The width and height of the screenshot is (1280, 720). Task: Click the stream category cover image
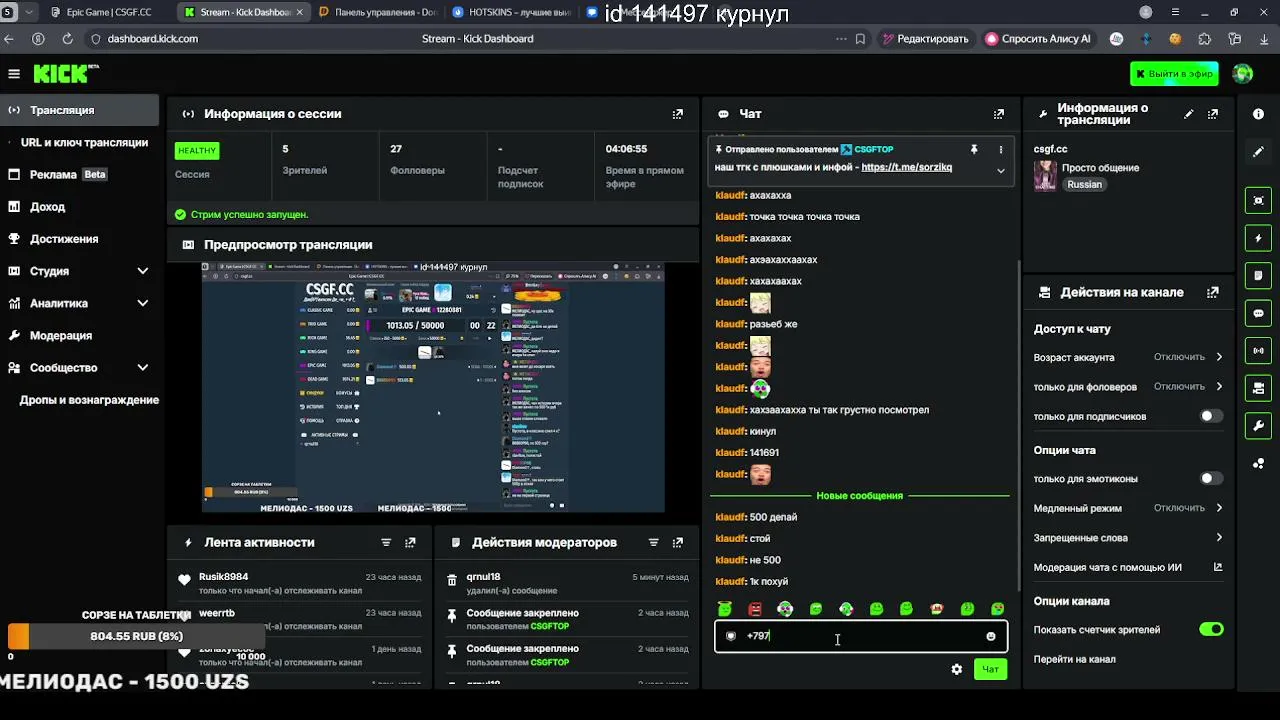click(1045, 175)
